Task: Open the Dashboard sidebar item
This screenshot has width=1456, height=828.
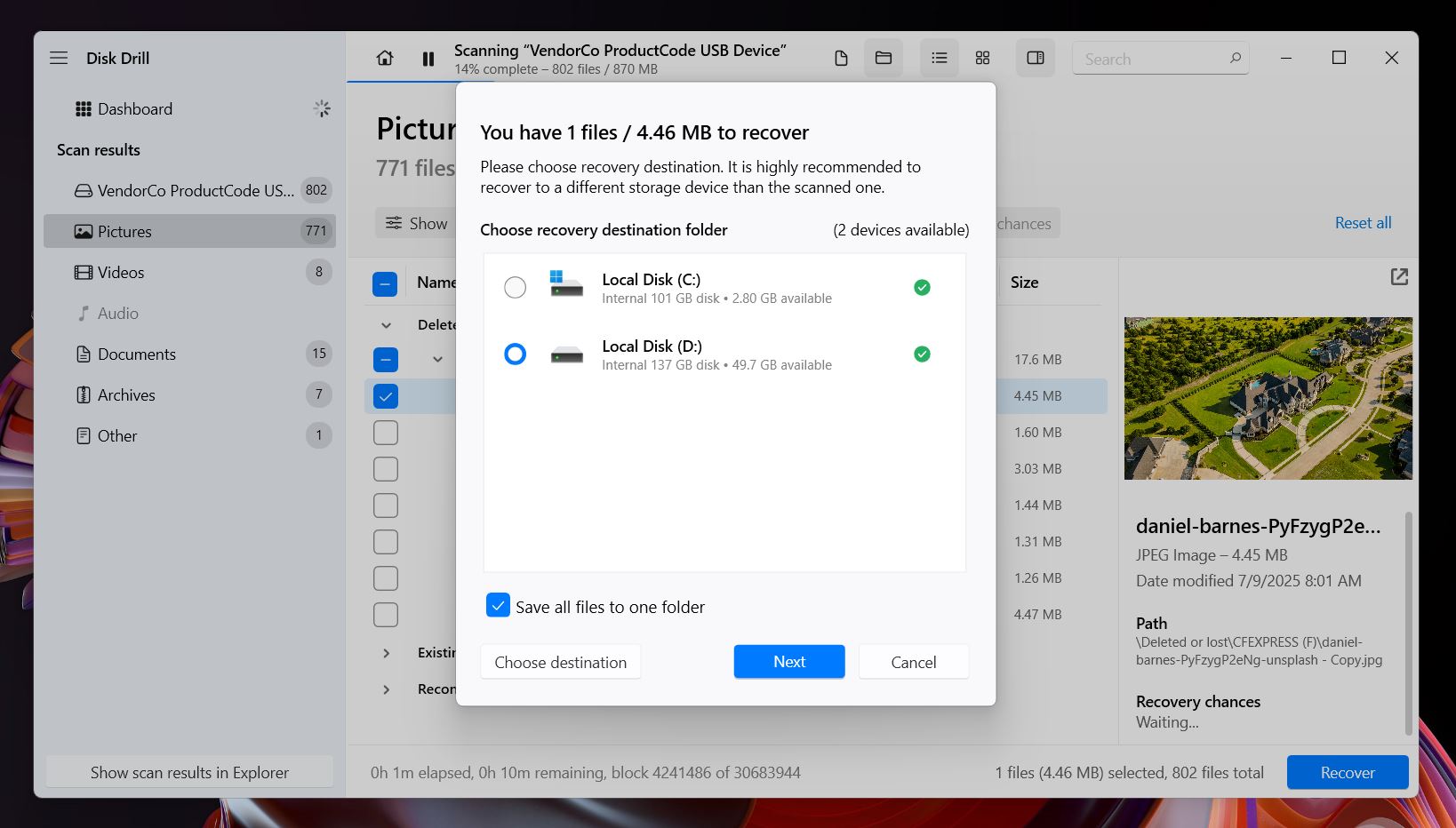Action: coord(189,108)
